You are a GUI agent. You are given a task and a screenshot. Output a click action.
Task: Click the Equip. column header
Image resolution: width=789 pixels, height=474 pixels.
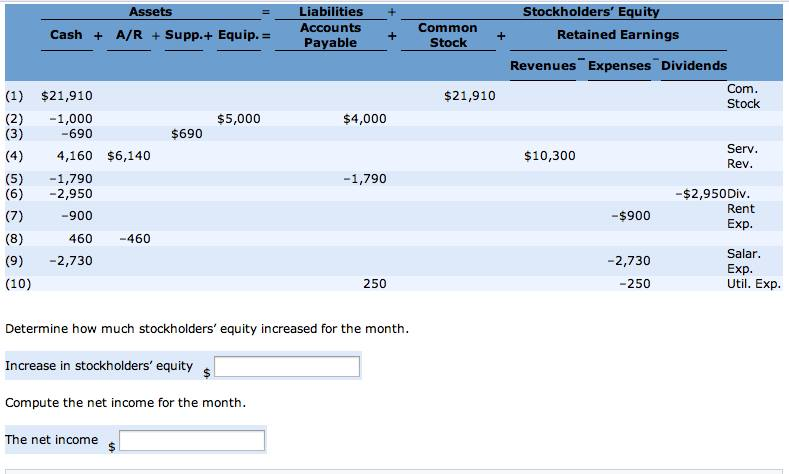tap(238, 35)
